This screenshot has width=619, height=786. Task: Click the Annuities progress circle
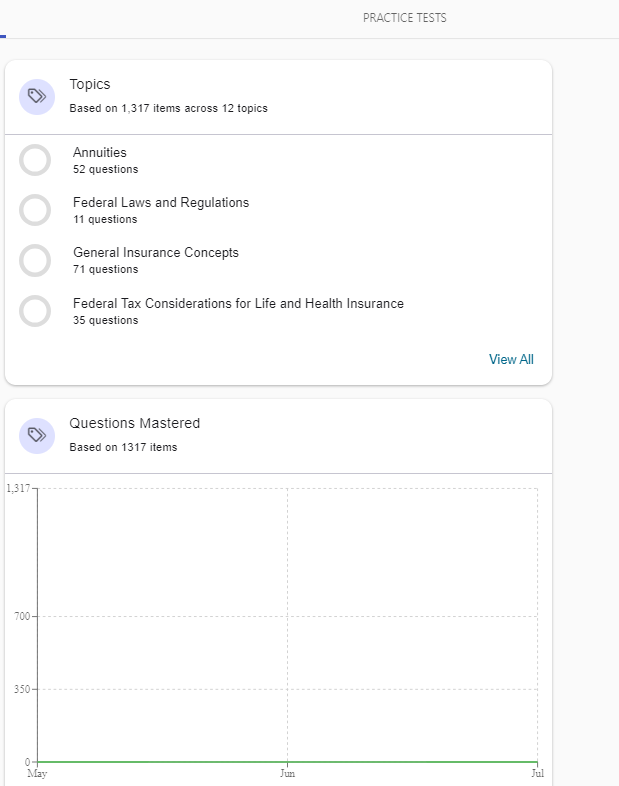[35, 160]
